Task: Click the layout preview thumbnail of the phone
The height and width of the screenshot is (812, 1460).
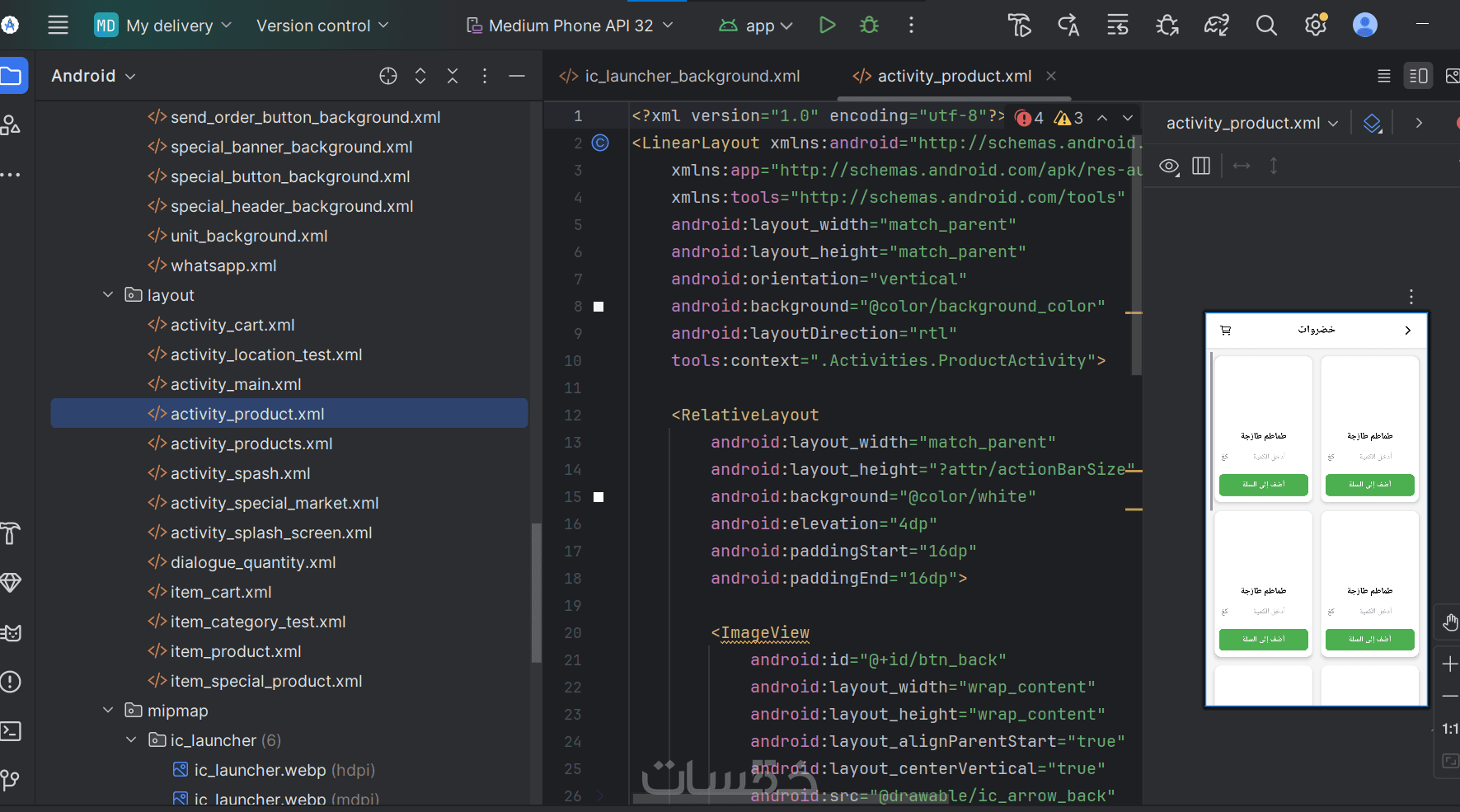Action: pos(1316,509)
